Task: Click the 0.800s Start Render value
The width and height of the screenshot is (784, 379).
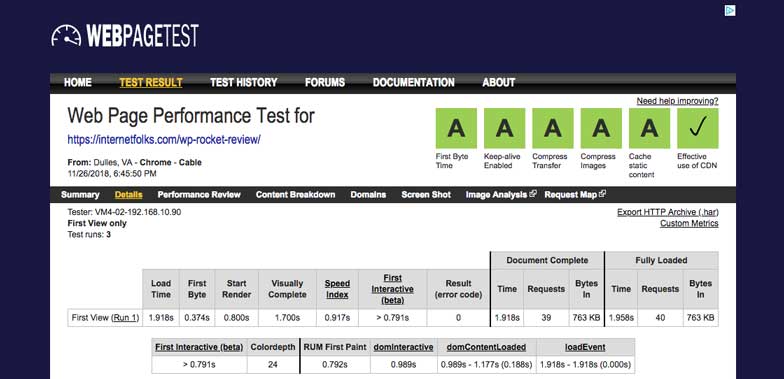Action: point(236,318)
